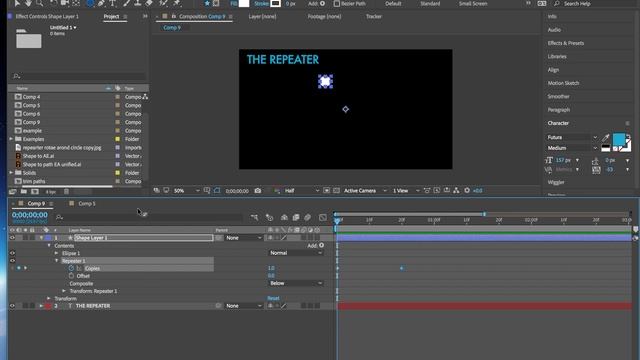The height and width of the screenshot is (360, 640).
Task: Open the Project panel tab
Action: pos(111,16)
